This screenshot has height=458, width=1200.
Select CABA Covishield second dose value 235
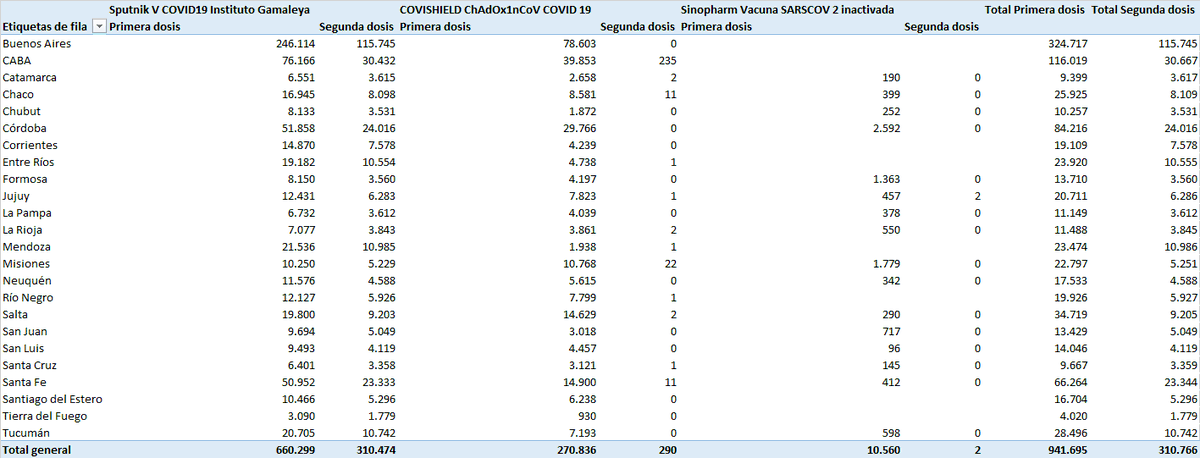pos(666,61)
